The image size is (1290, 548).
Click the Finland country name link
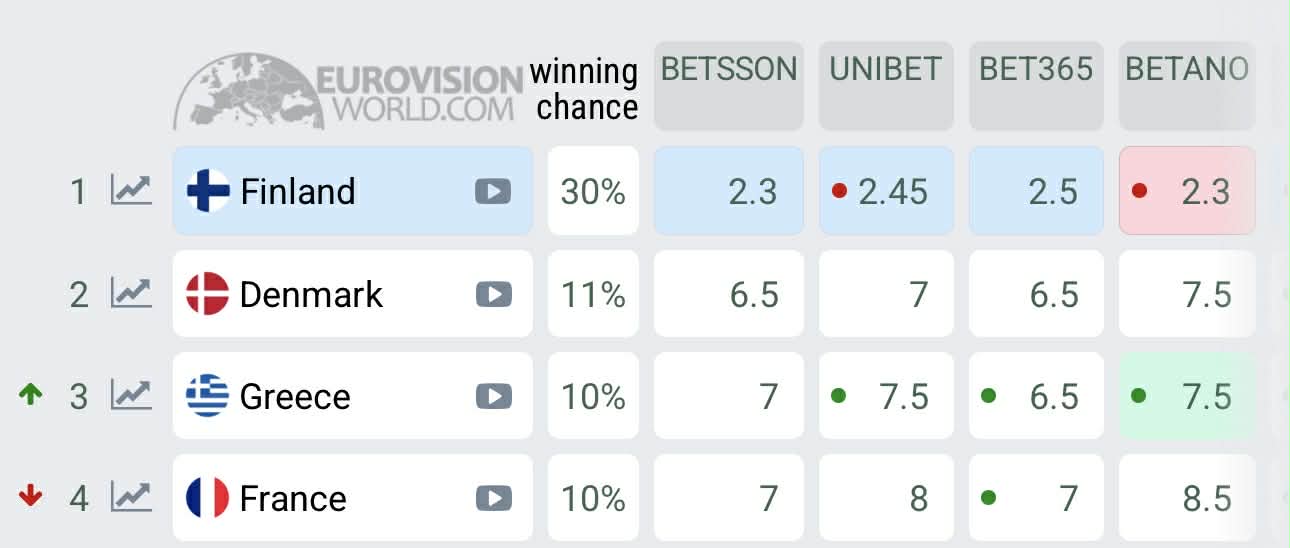tap(298, 191)
